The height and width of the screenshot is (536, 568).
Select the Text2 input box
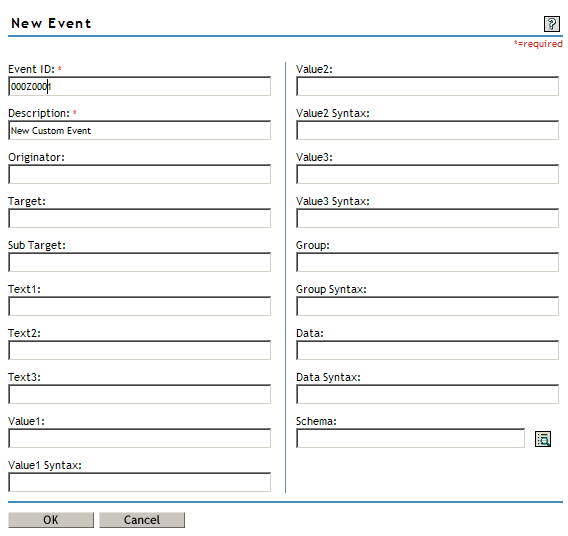pyautogui.click(x=139, y=350)
